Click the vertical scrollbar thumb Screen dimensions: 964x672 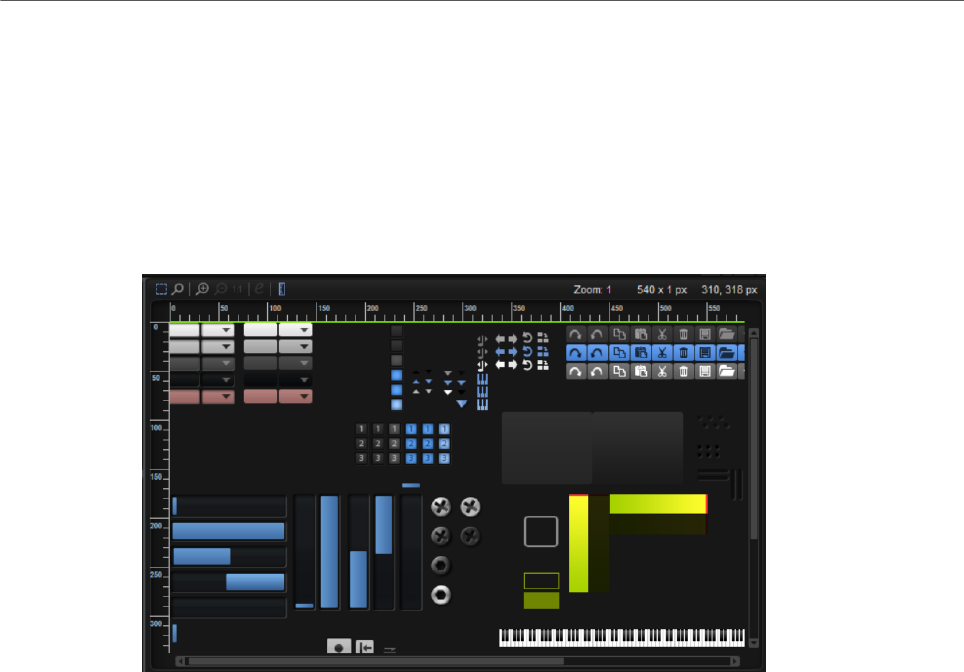tap(754, 440)
